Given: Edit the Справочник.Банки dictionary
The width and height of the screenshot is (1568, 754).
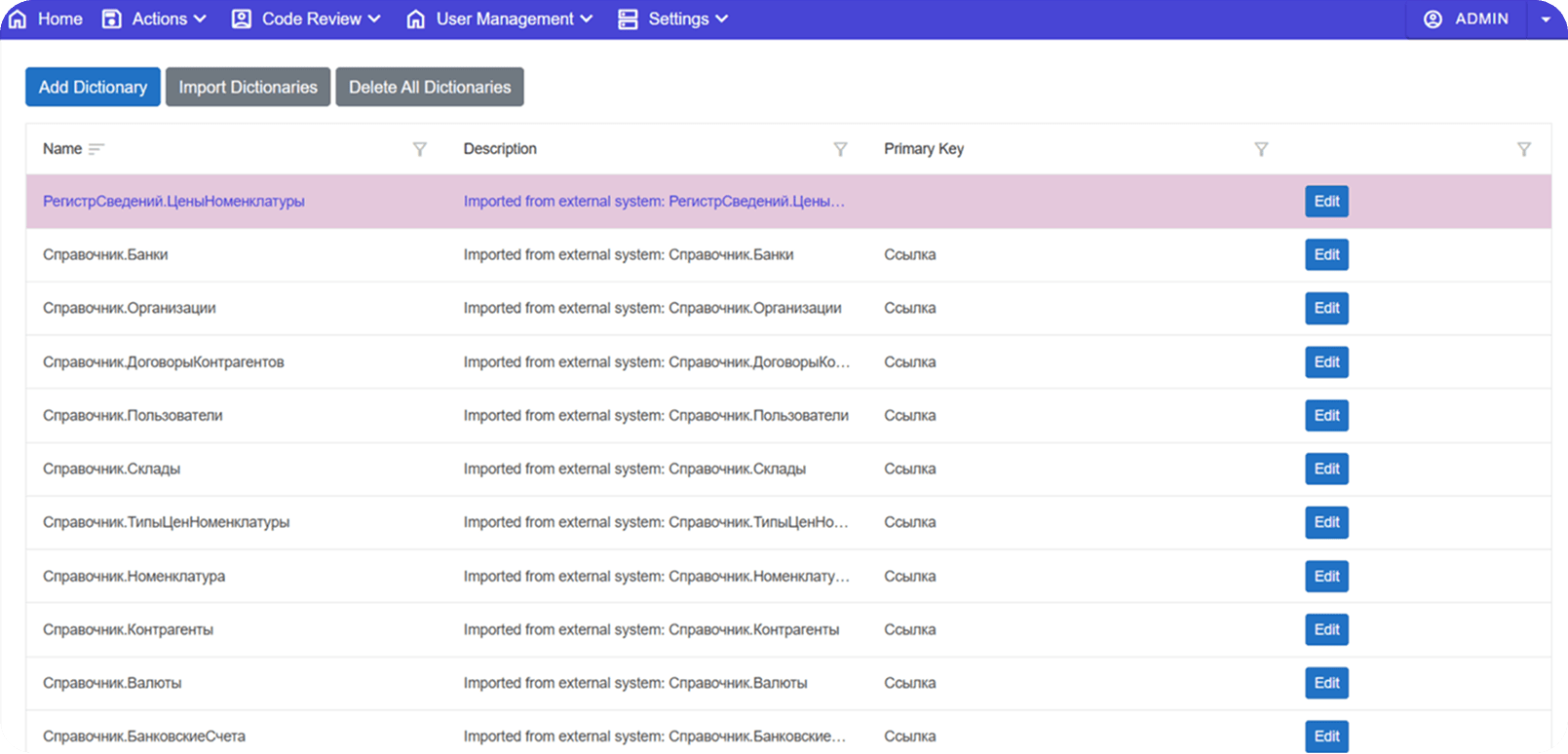Looking at the screenshot, I should pyautogui.click(x=1326, y=254).
